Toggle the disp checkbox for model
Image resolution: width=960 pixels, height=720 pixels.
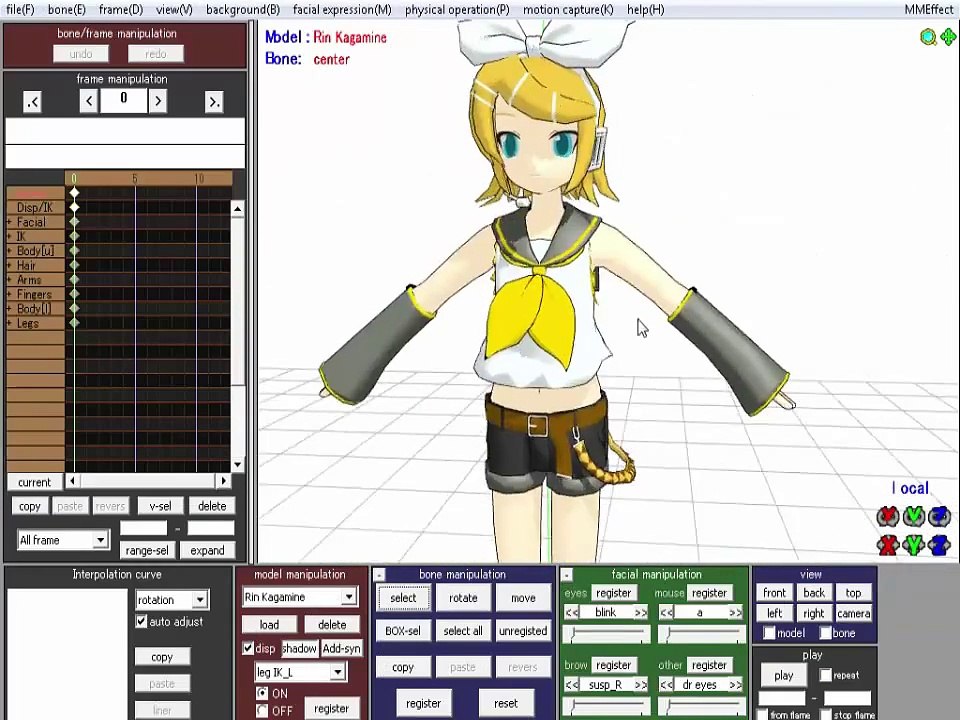[x=248, y=648]
